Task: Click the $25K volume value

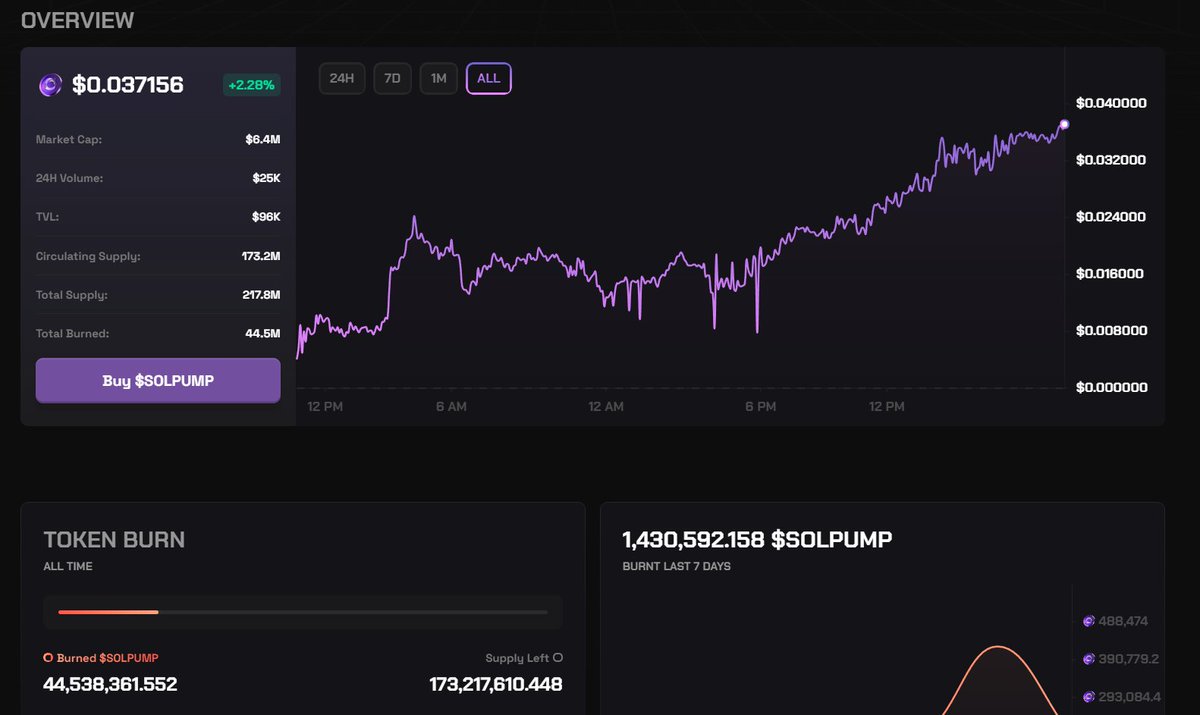Action: coord(267,178)
